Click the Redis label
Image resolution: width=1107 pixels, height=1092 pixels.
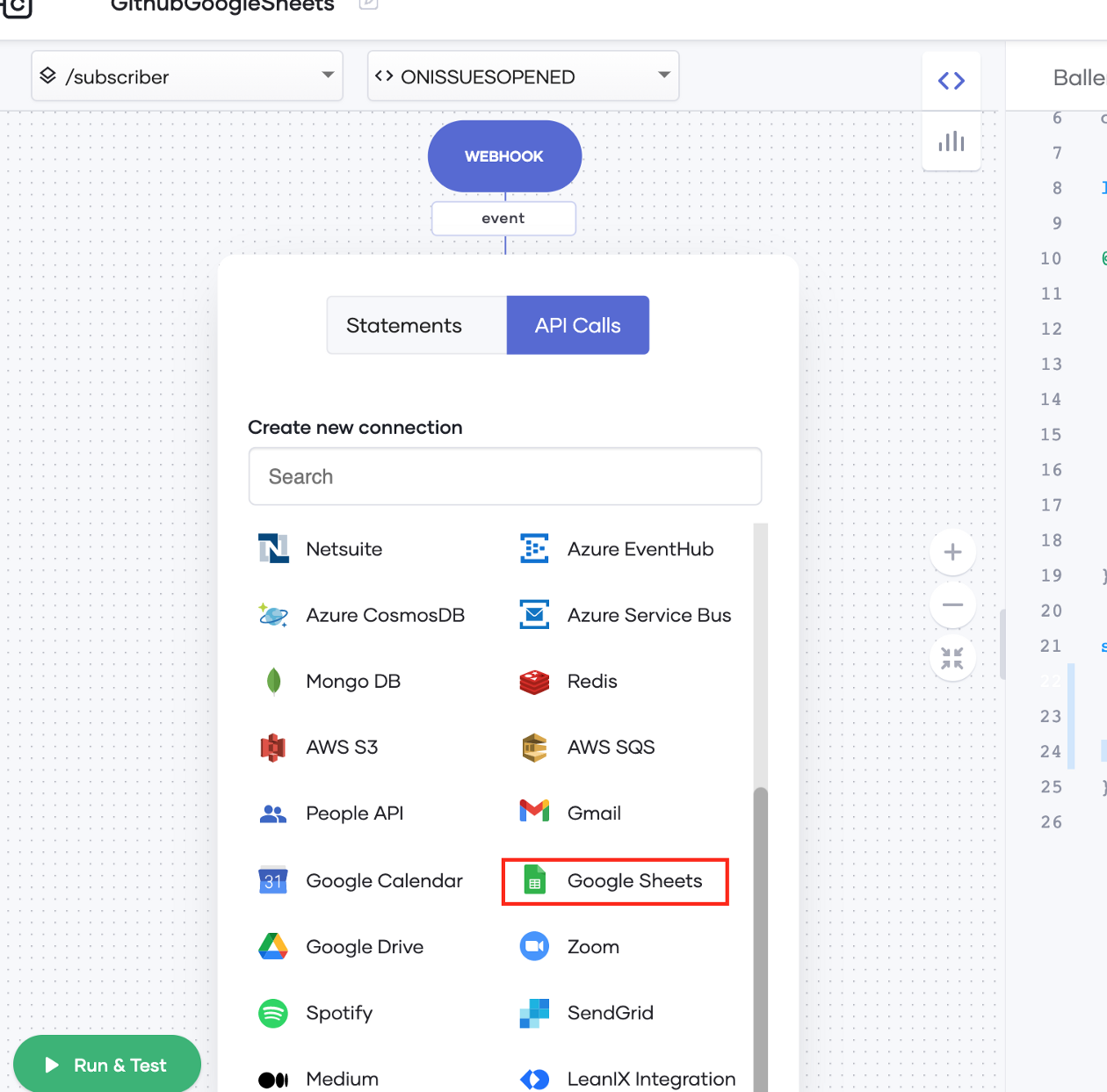[x=592, y=681]
